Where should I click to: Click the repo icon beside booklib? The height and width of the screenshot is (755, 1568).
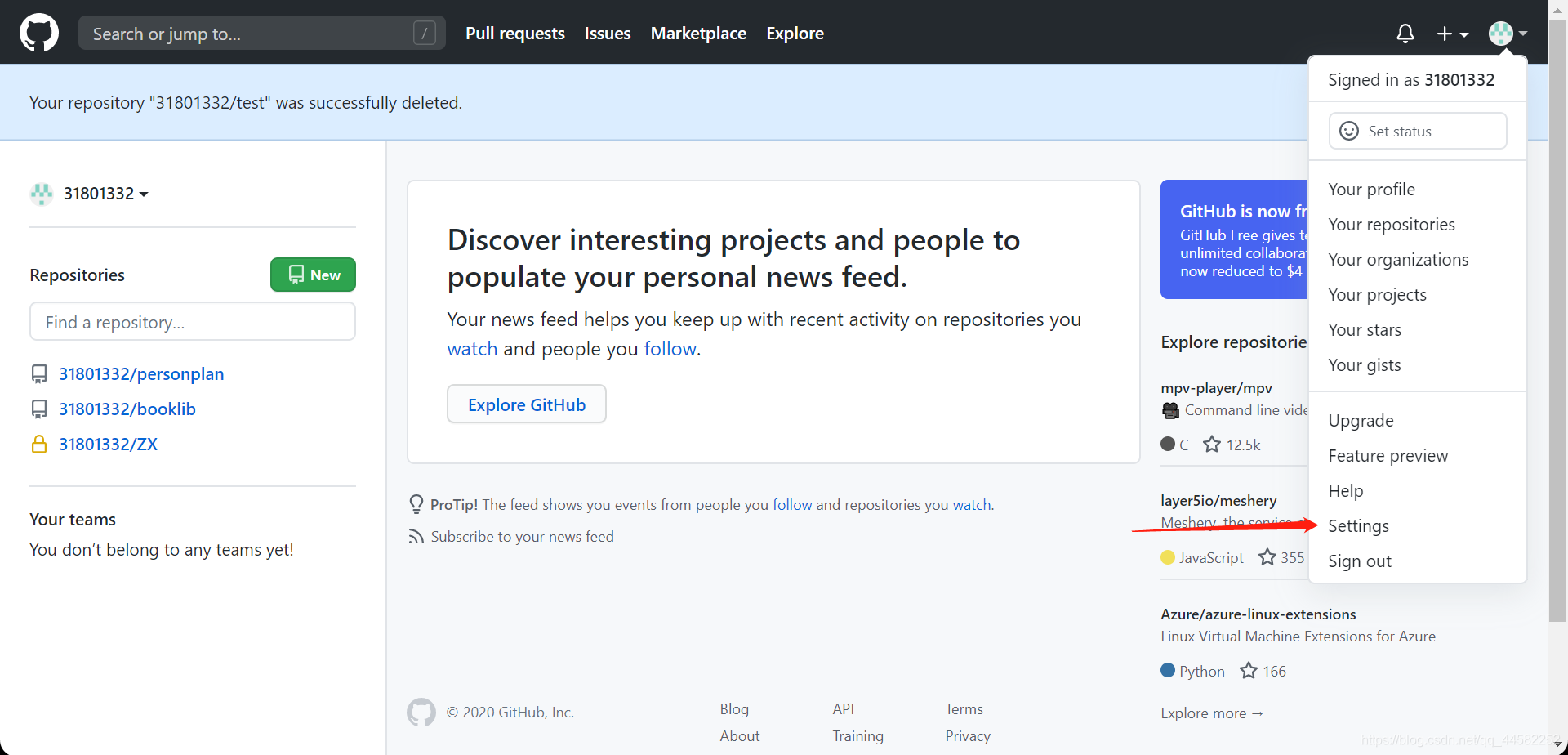[38, 409]
